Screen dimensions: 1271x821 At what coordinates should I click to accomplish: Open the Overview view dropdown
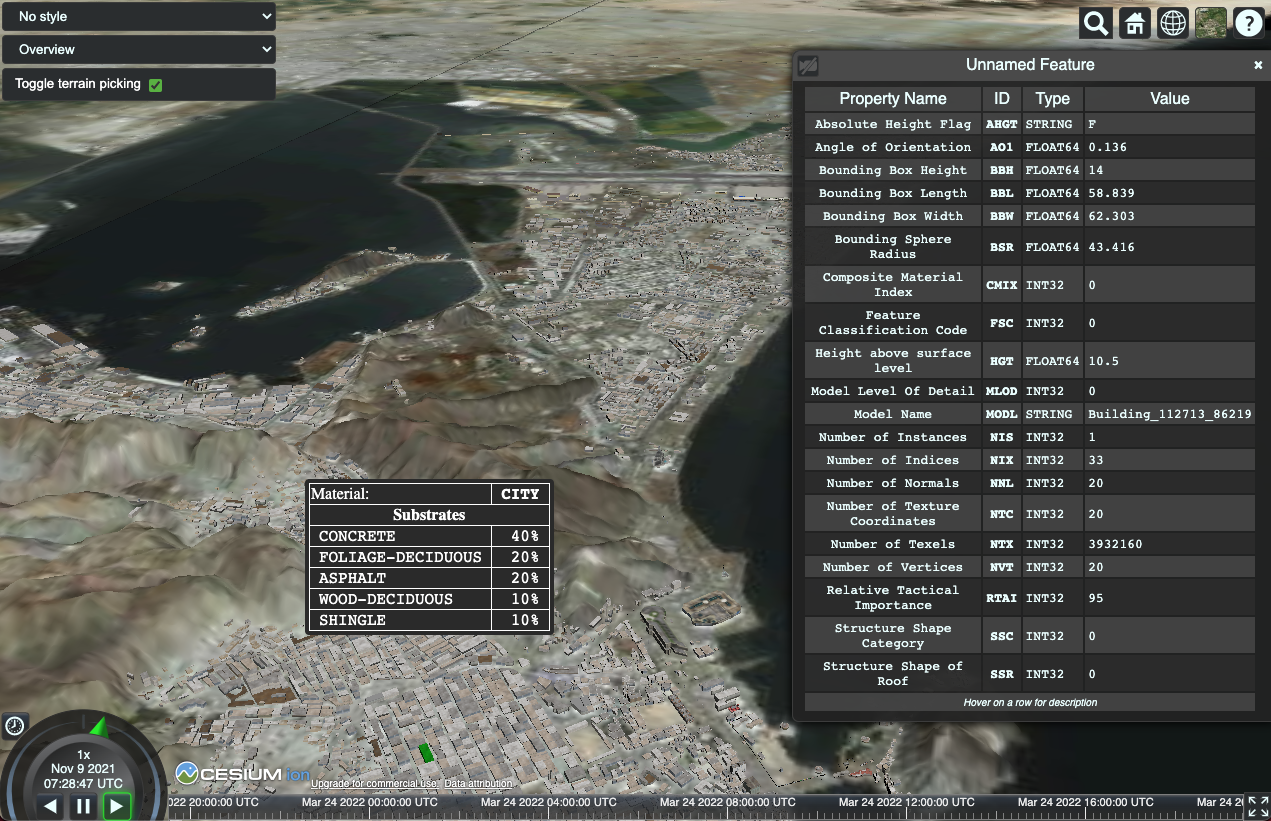click(138, 49)
